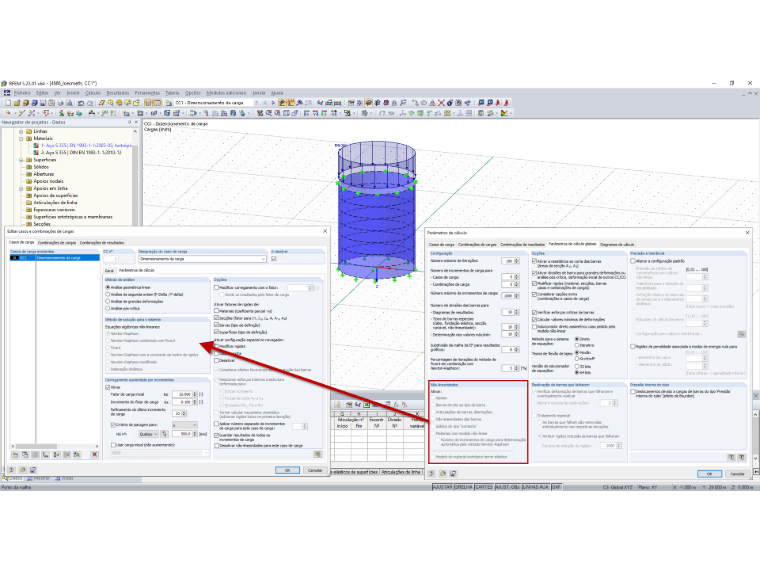Screen dimensions: 760x570
Task: Close the project navigator panel
Action: [x=136, y=122]
